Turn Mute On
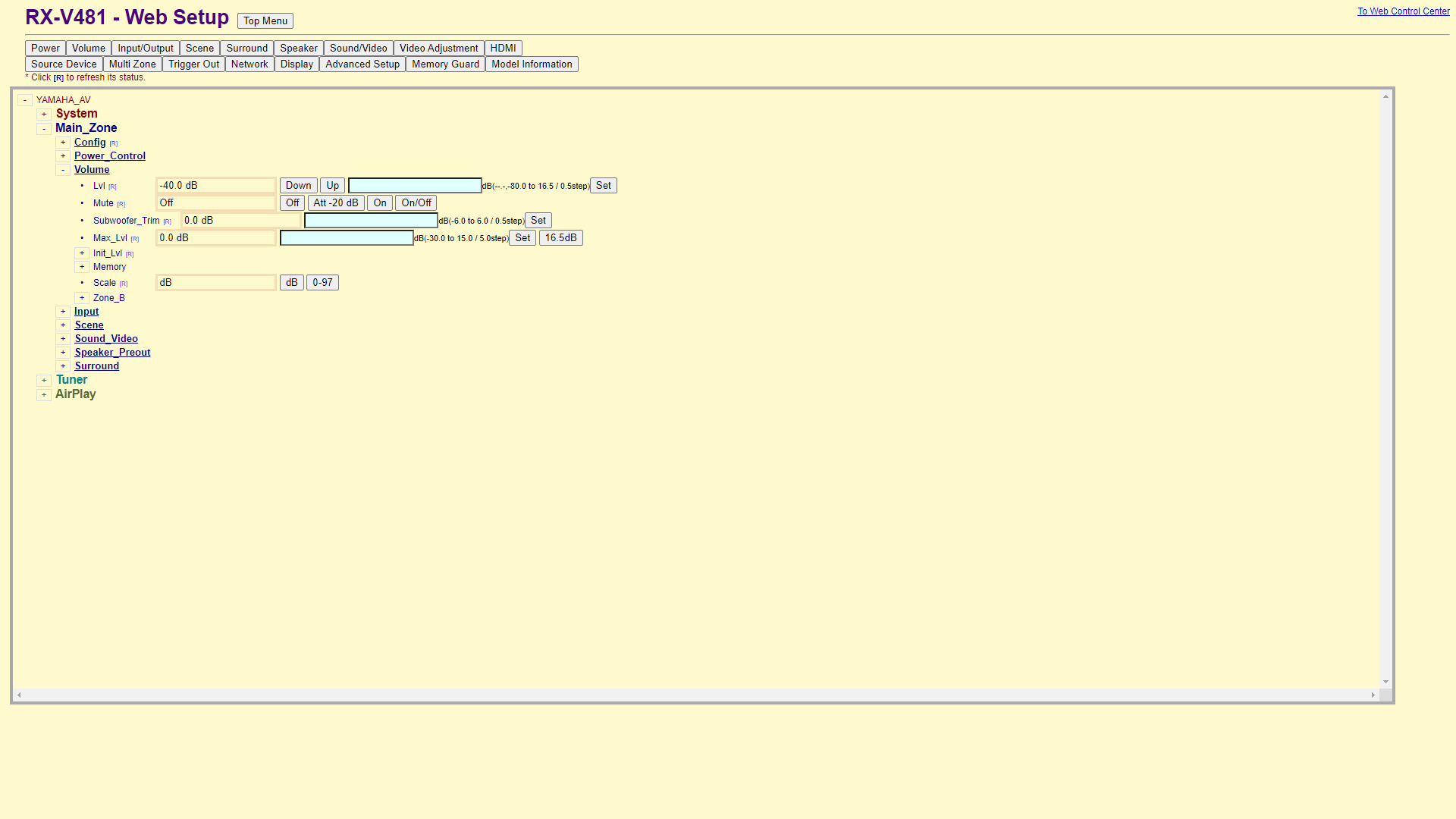1456x819 pixels. 380,203
